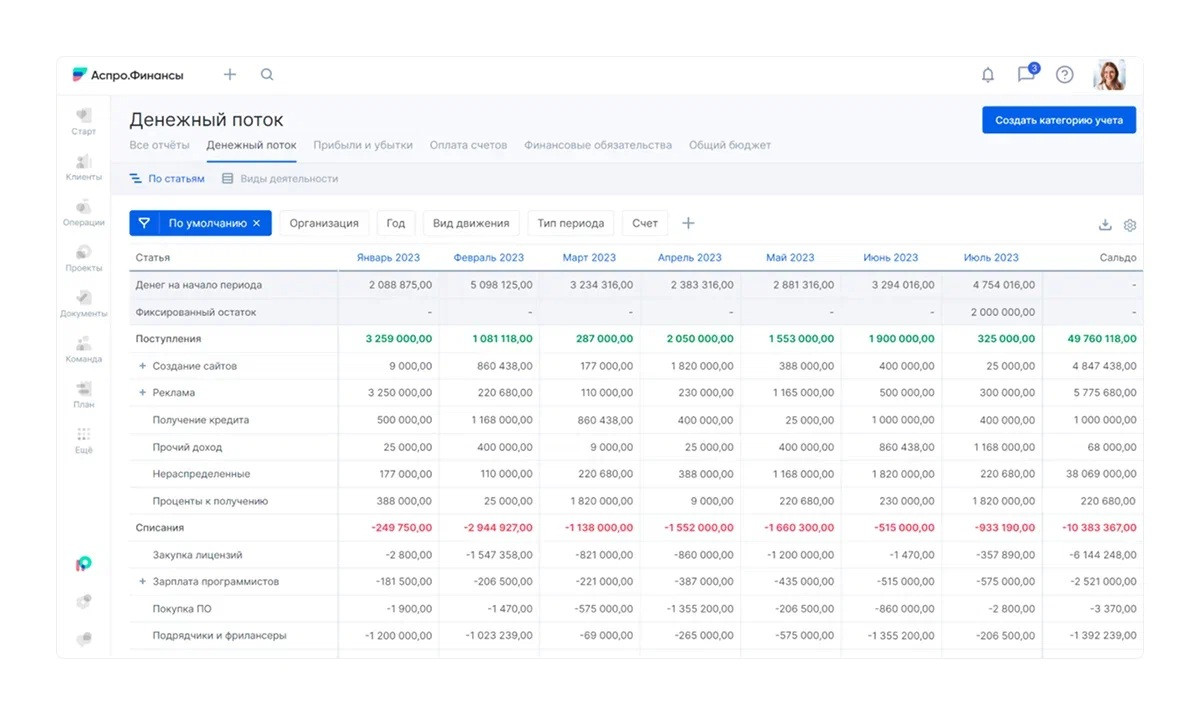Click the user avatar photo
This screenshot has width=1200, height=715.
click(1109, 75)
